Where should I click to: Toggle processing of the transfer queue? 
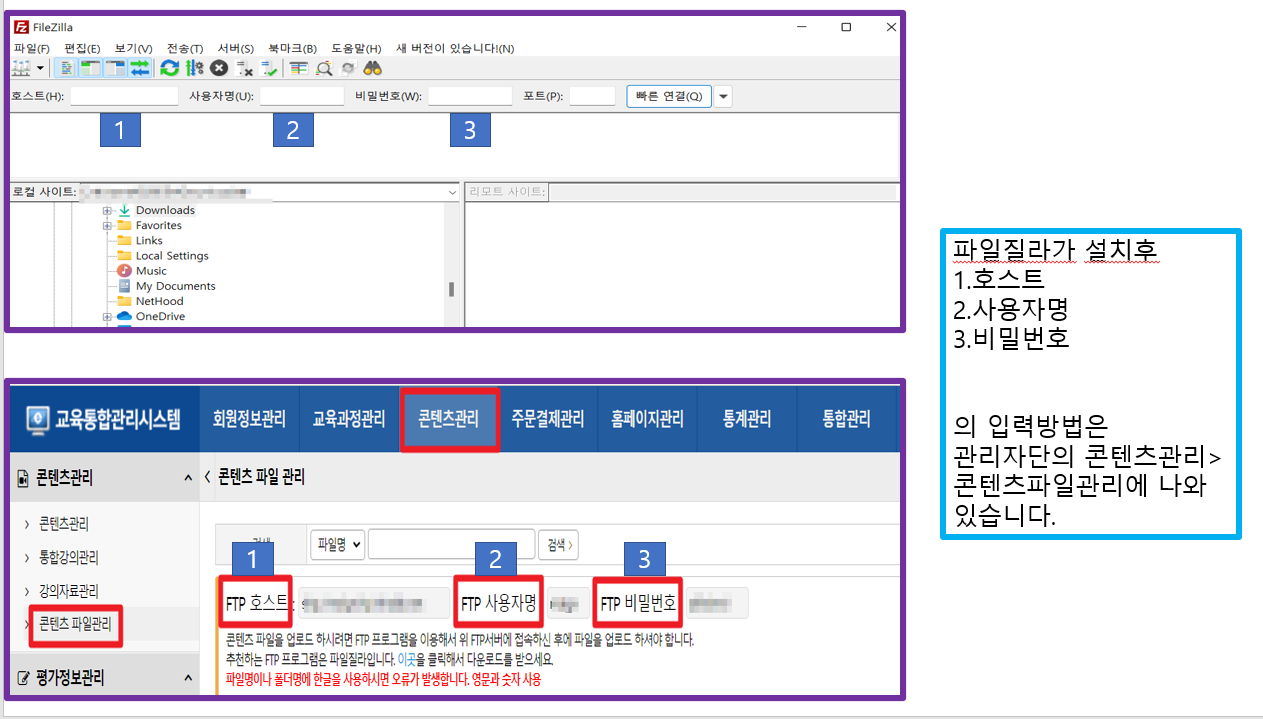[x=195, y=68]
